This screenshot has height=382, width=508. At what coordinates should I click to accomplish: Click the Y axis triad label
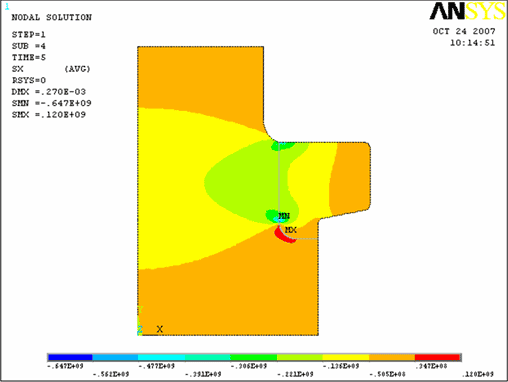click(x=140, y=310)
